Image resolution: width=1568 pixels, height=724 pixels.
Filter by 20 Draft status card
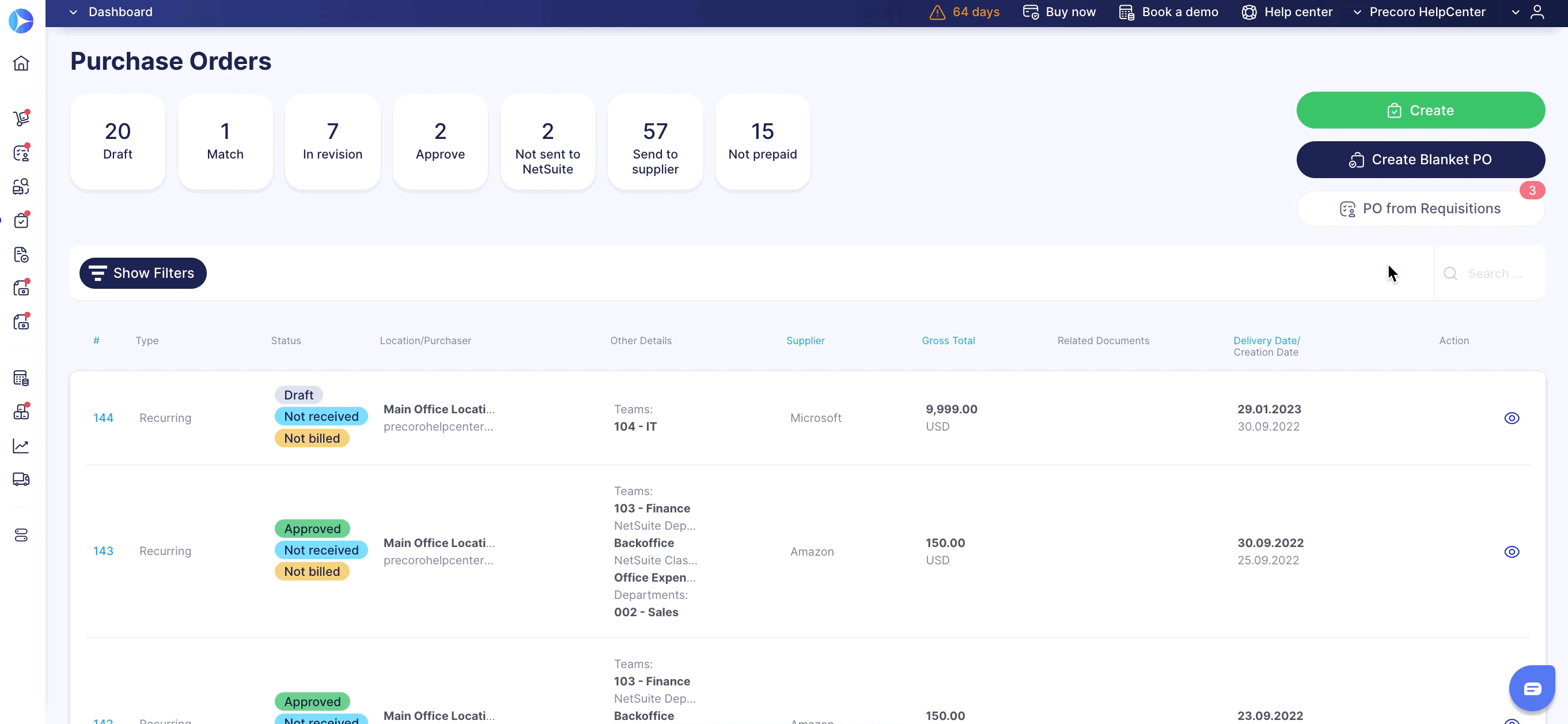[x=118, y=141]
